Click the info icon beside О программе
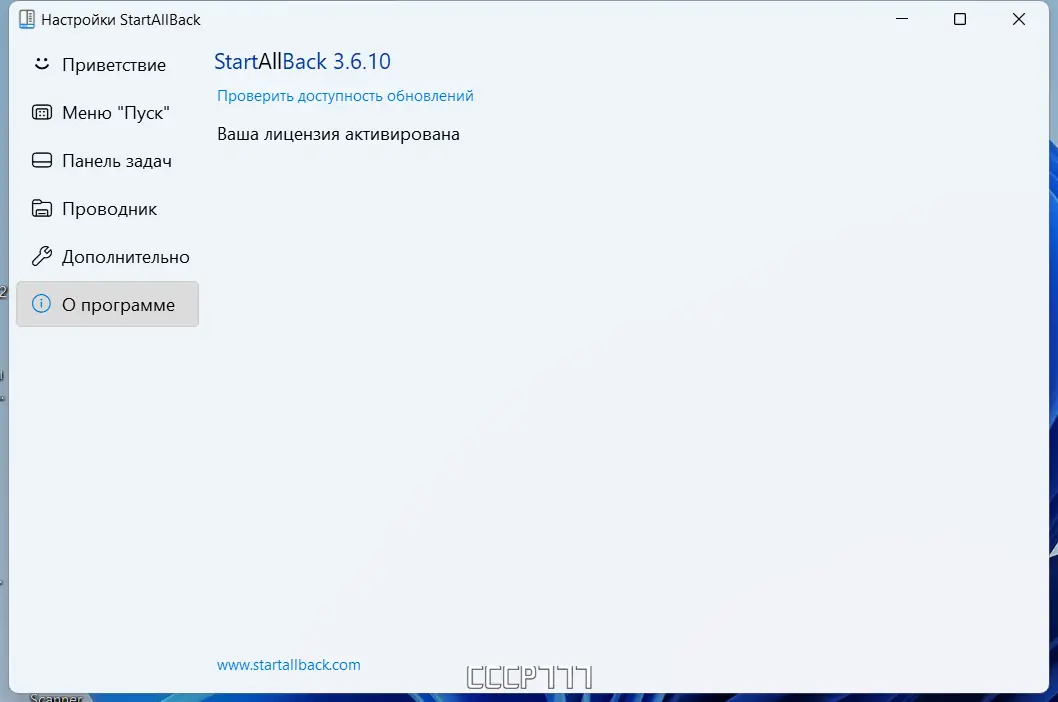This screenshot has height=702, width=1058. click(x=41, y=304)
